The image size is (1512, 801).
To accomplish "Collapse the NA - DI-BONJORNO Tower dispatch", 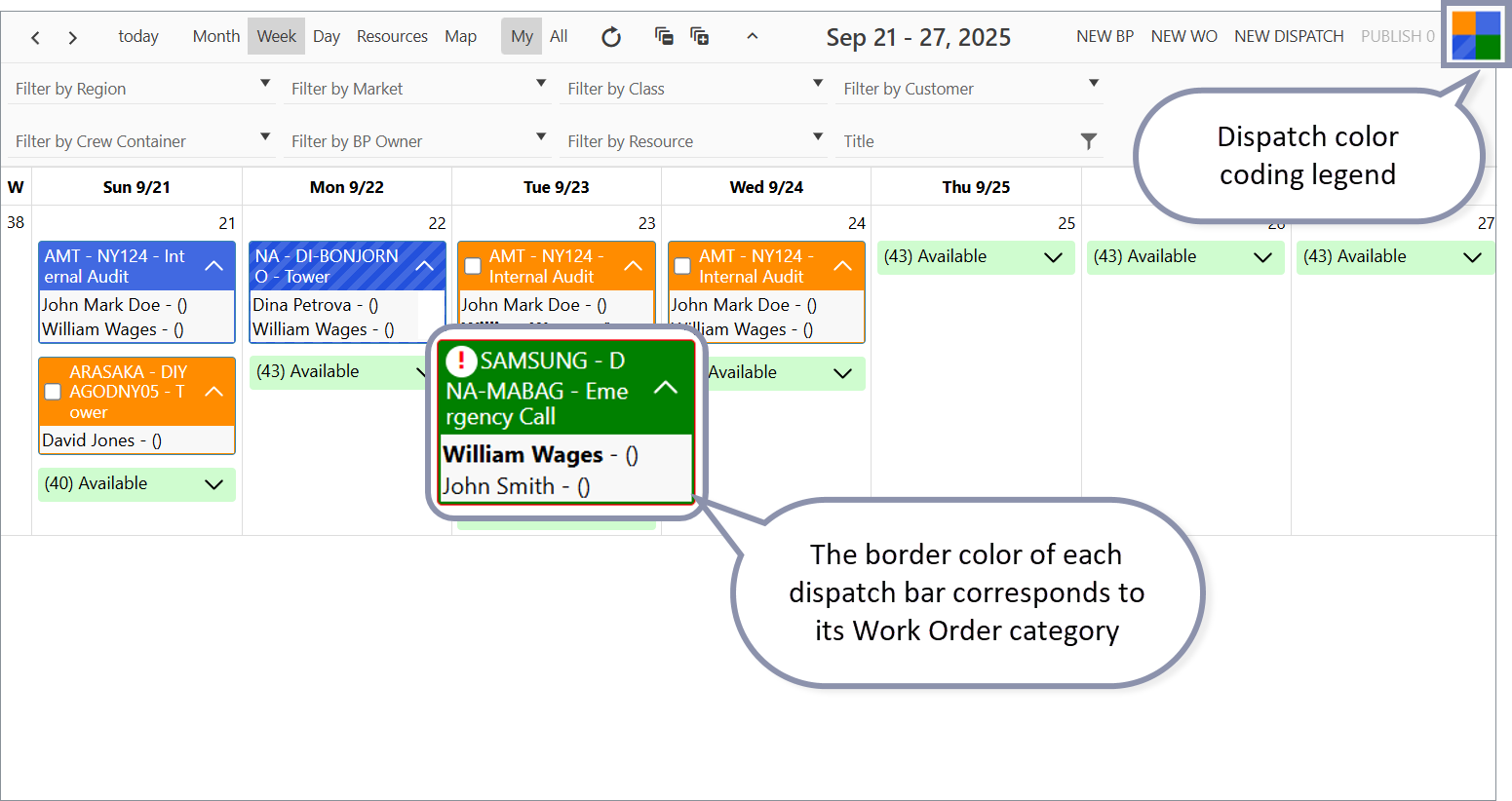I will (425, 266).
